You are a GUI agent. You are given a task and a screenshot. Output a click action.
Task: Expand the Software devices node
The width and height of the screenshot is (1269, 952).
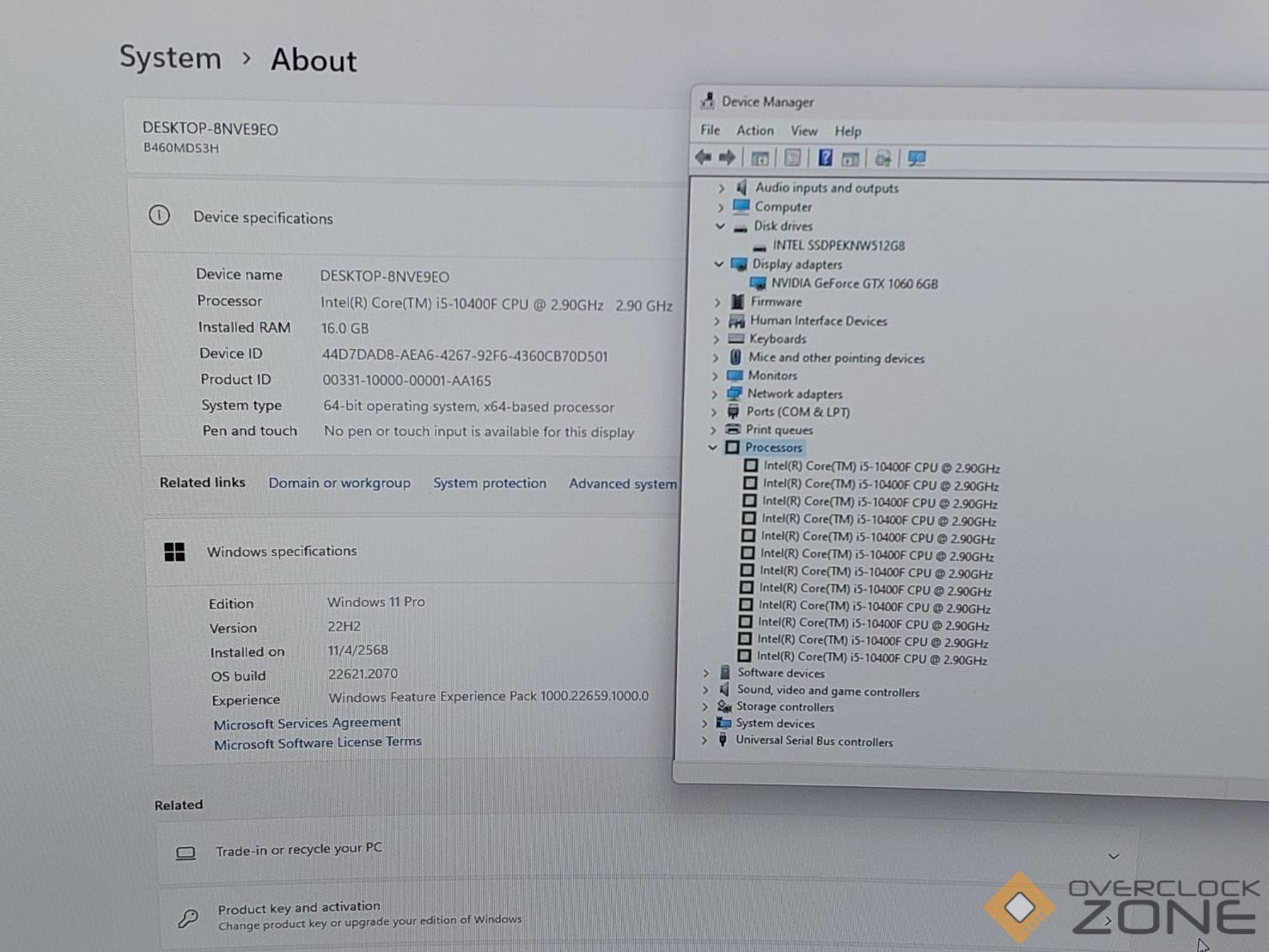706,673
